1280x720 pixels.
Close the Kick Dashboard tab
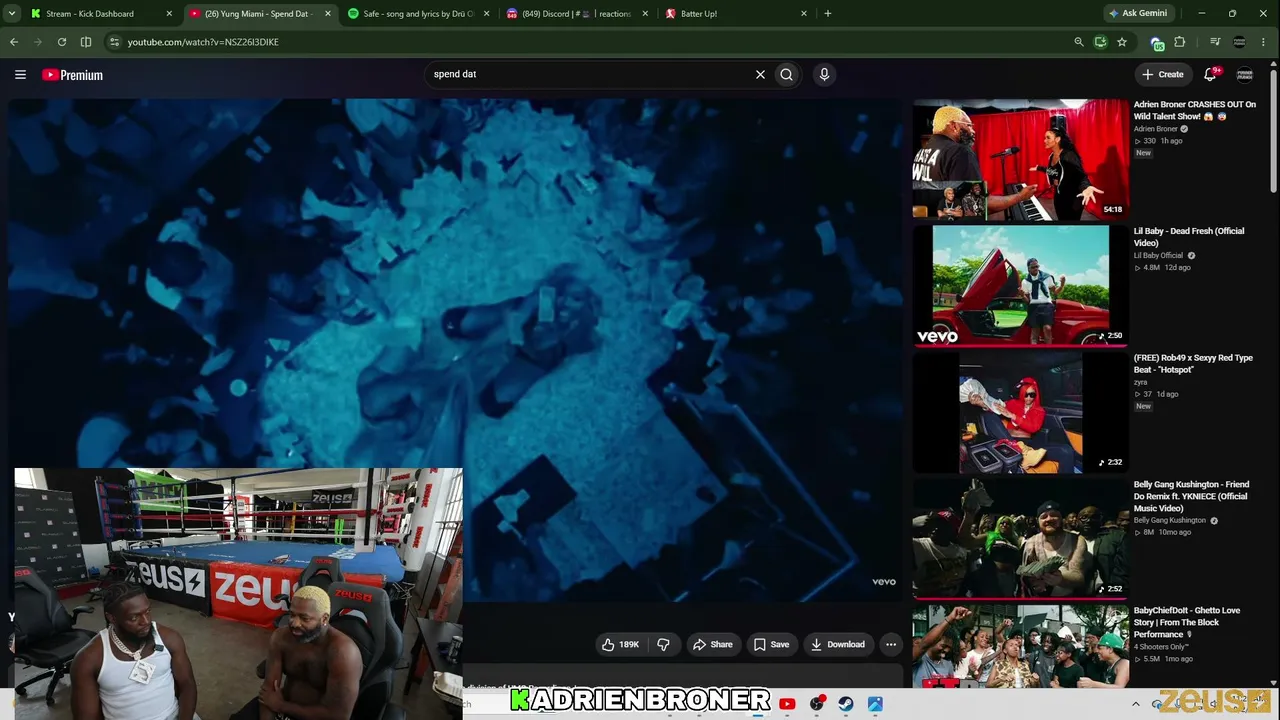pos(168,14)
